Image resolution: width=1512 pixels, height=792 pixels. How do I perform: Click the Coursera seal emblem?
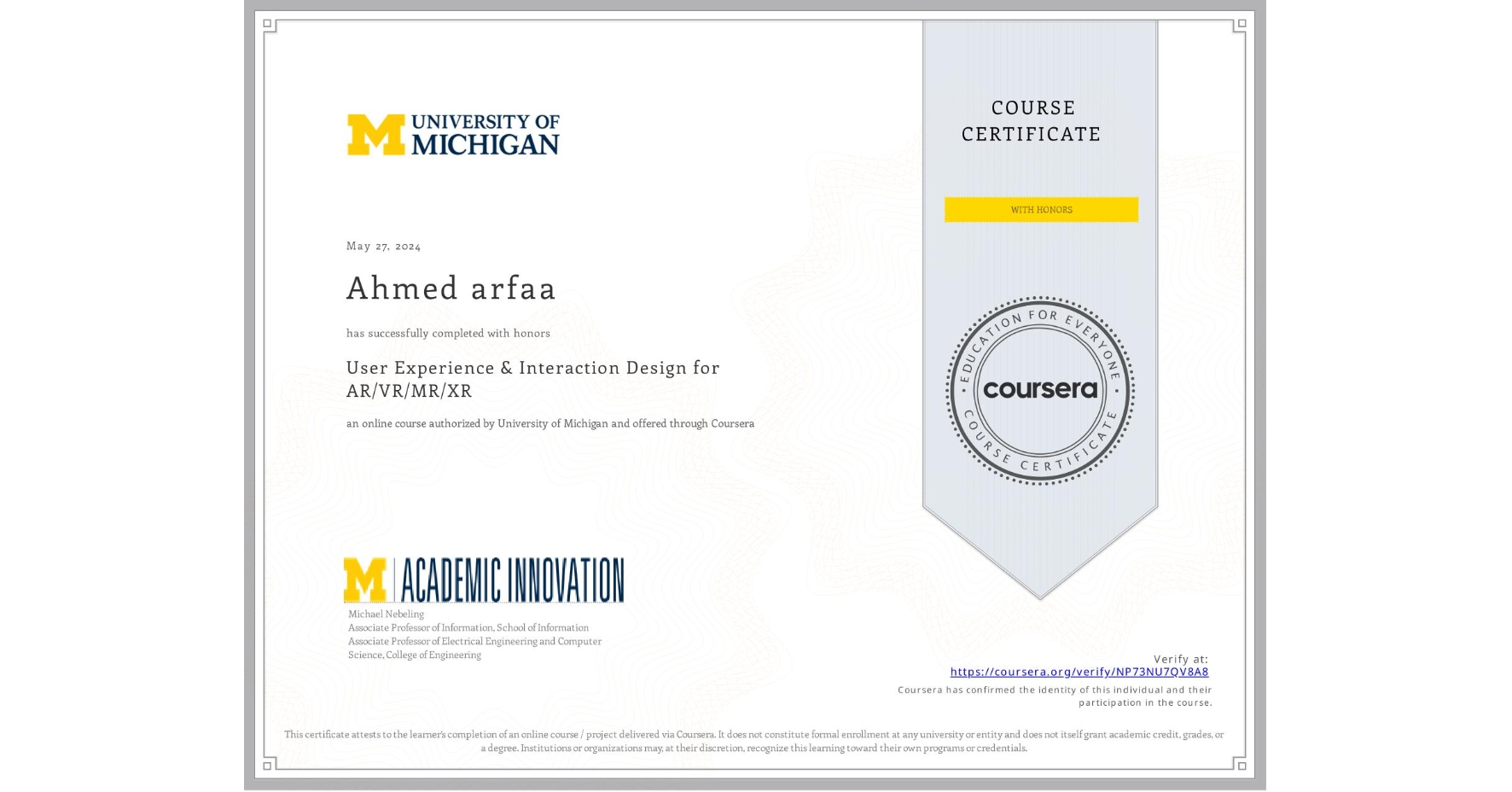[x=1039, y=391]
